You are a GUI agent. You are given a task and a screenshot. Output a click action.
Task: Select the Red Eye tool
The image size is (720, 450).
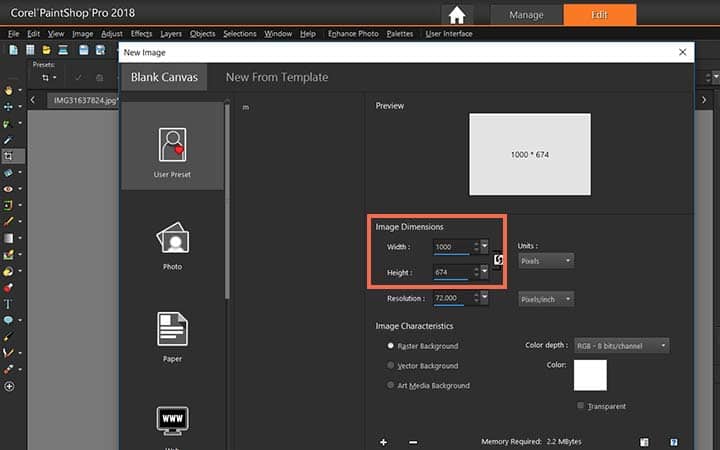pos(8,189)
